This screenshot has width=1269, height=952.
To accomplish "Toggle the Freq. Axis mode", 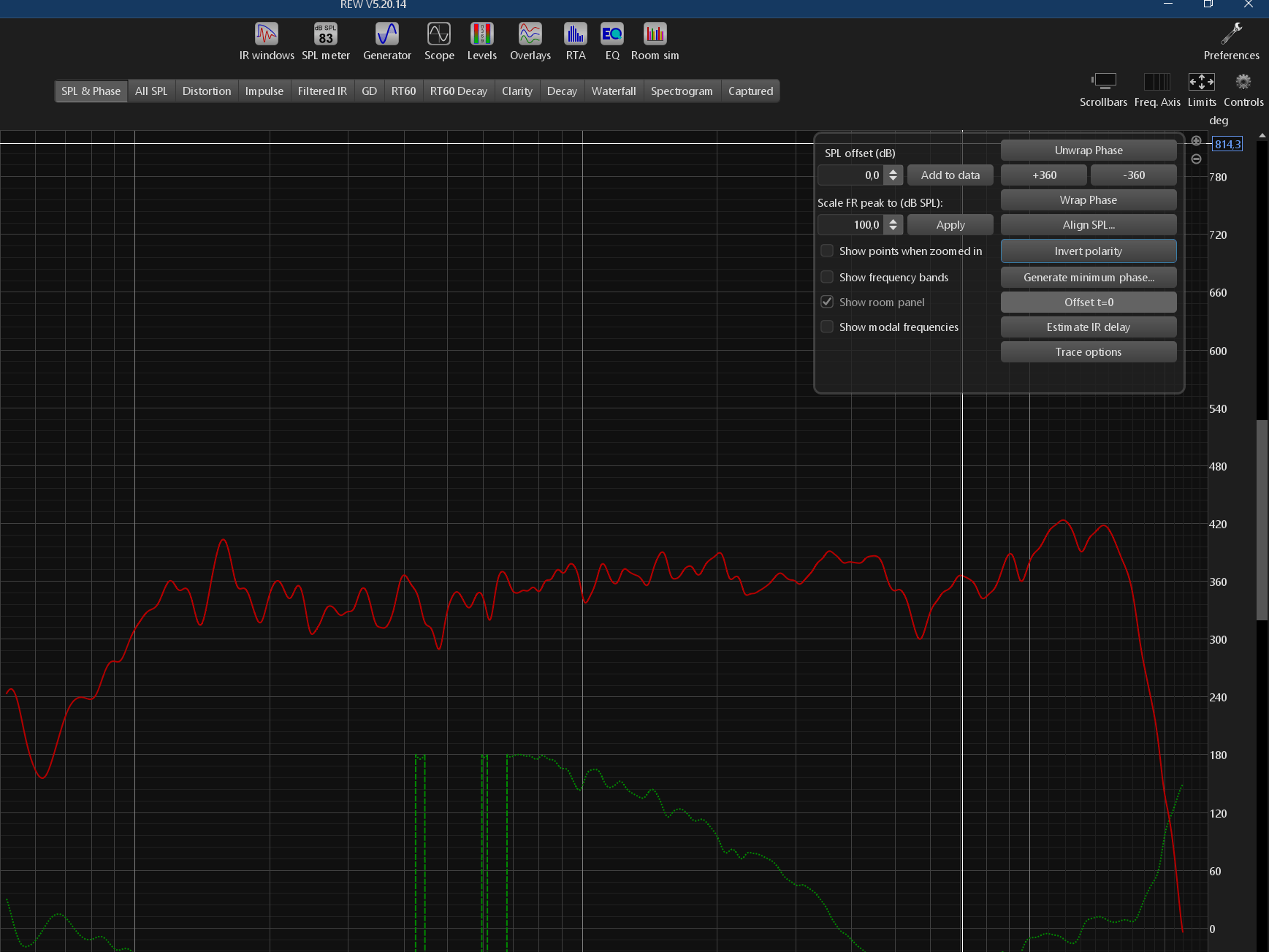I will [x=1157, y=90].
